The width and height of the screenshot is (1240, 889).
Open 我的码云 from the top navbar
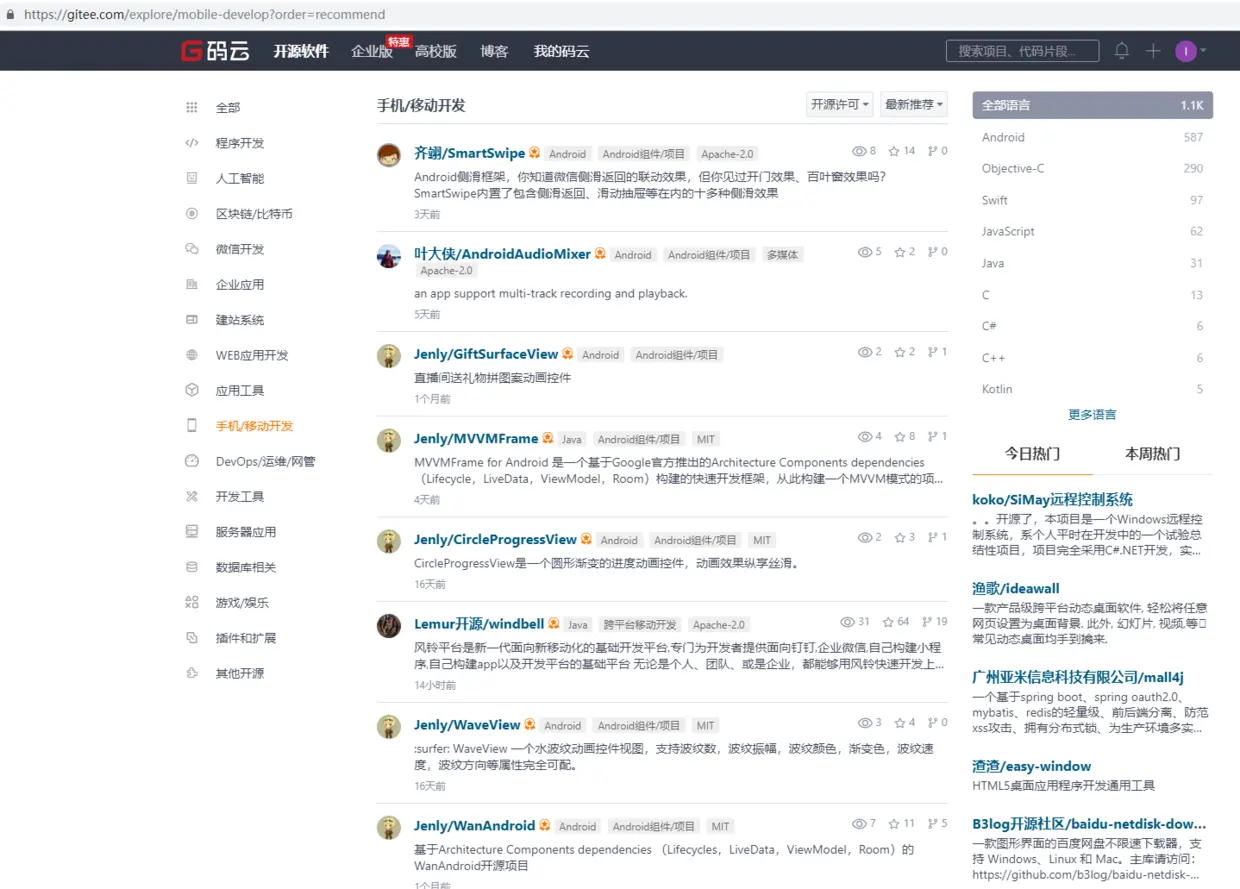point(560,50)
